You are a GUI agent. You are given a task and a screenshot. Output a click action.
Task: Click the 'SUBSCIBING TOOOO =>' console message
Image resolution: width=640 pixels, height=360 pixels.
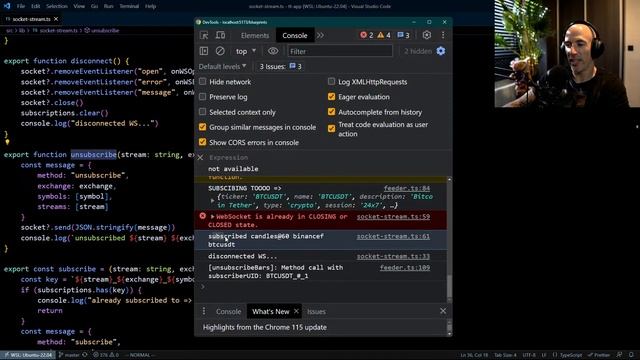pyautogui.click(x=245, y=188)
